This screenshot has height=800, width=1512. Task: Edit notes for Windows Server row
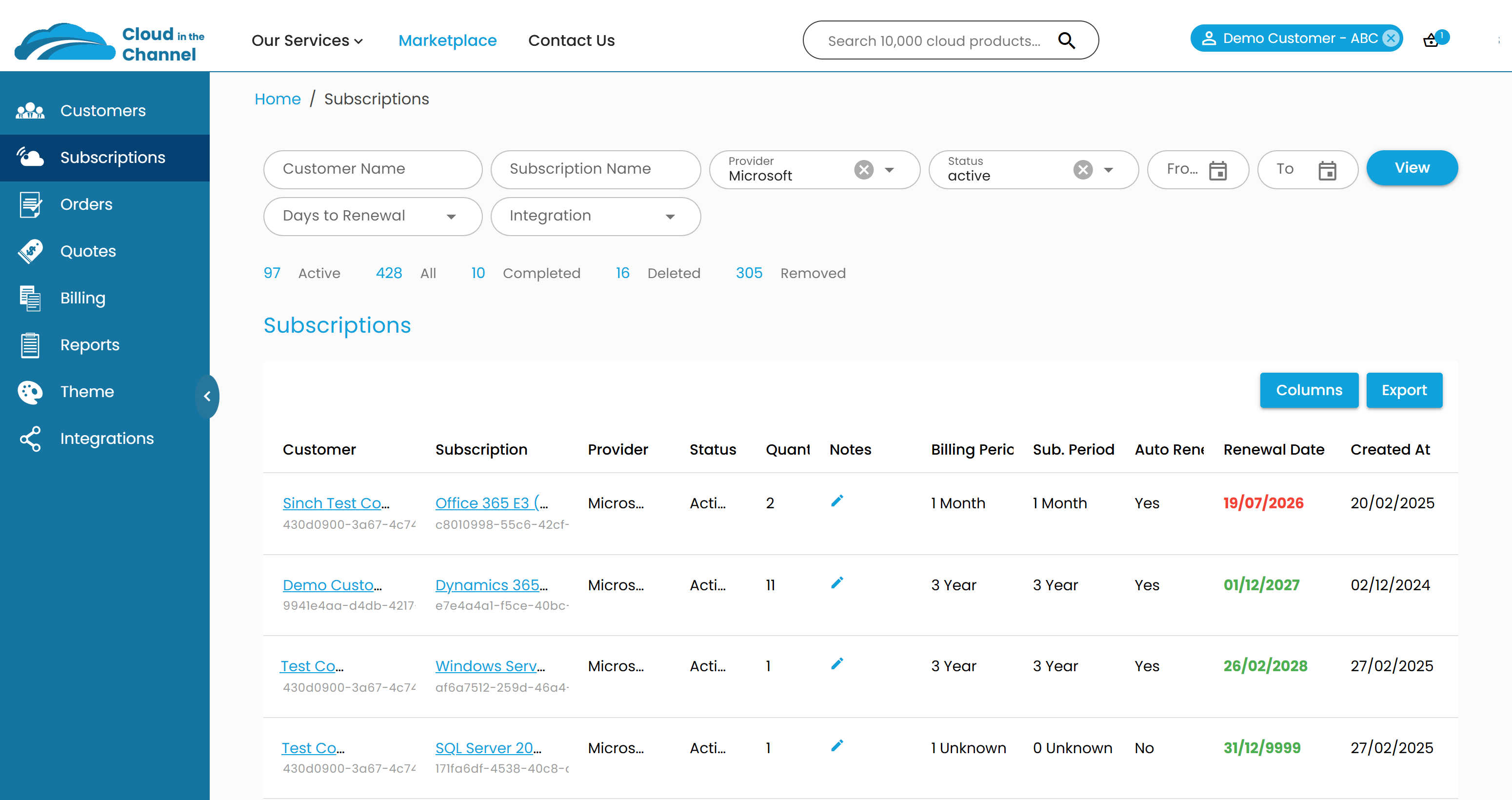click(x=837, y=664)
